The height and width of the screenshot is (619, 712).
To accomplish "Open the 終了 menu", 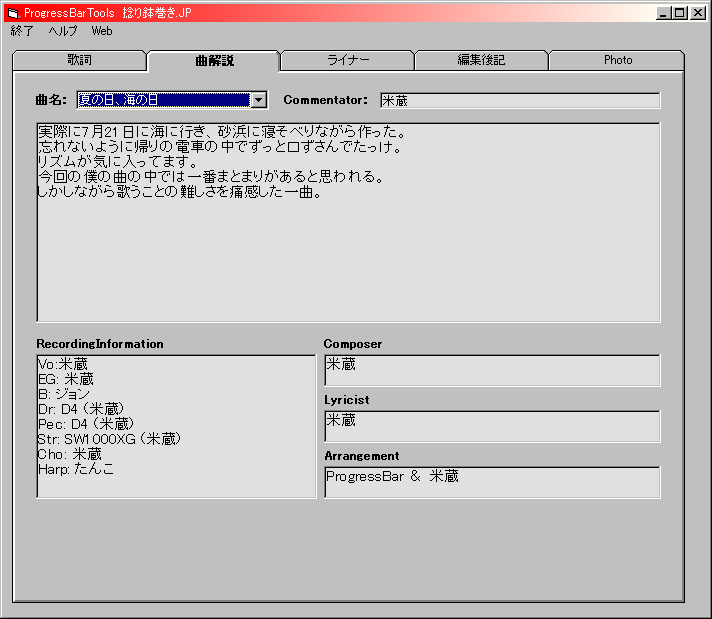I will pos(22,31).
